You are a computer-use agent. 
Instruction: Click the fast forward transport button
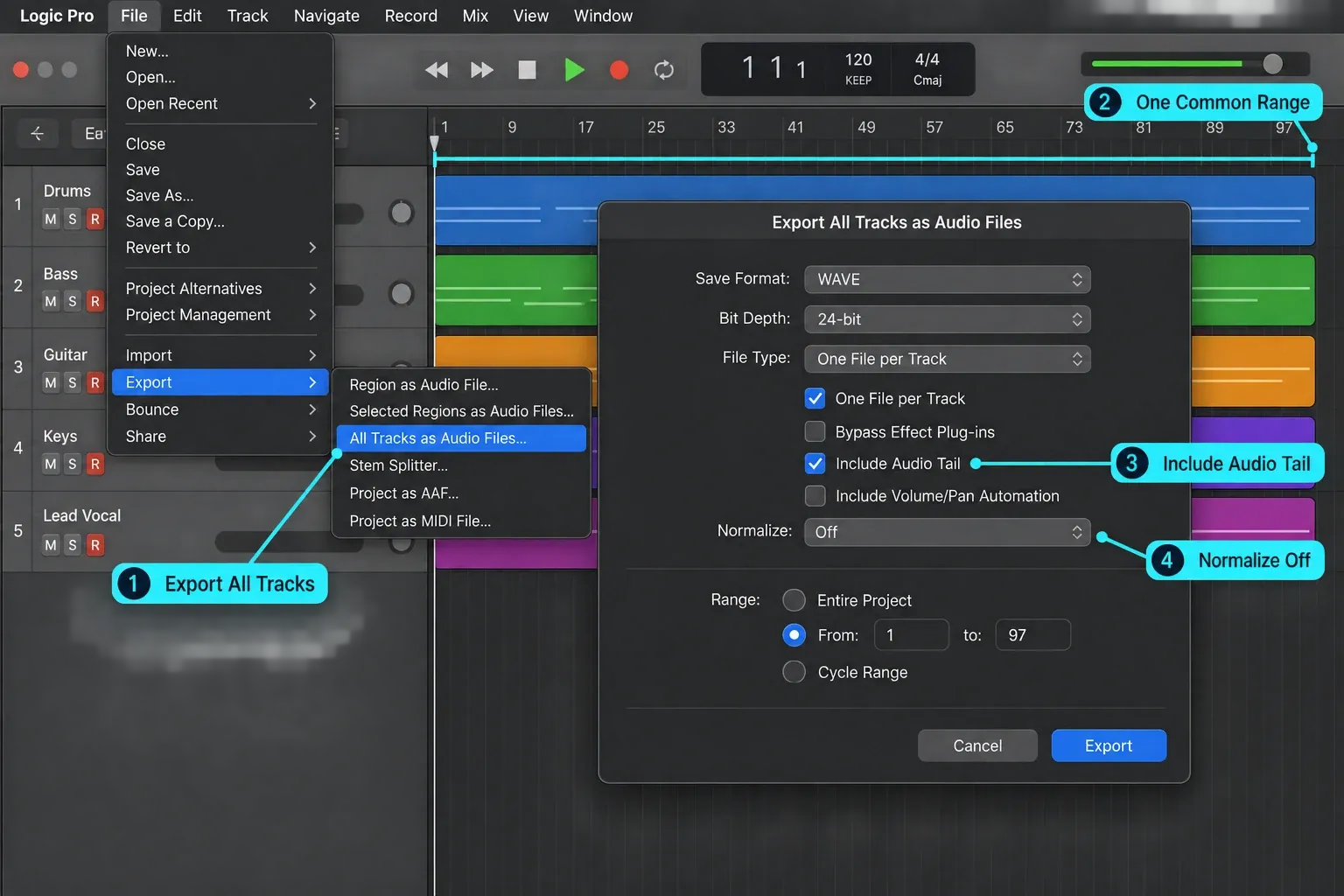tap(482, 70)
